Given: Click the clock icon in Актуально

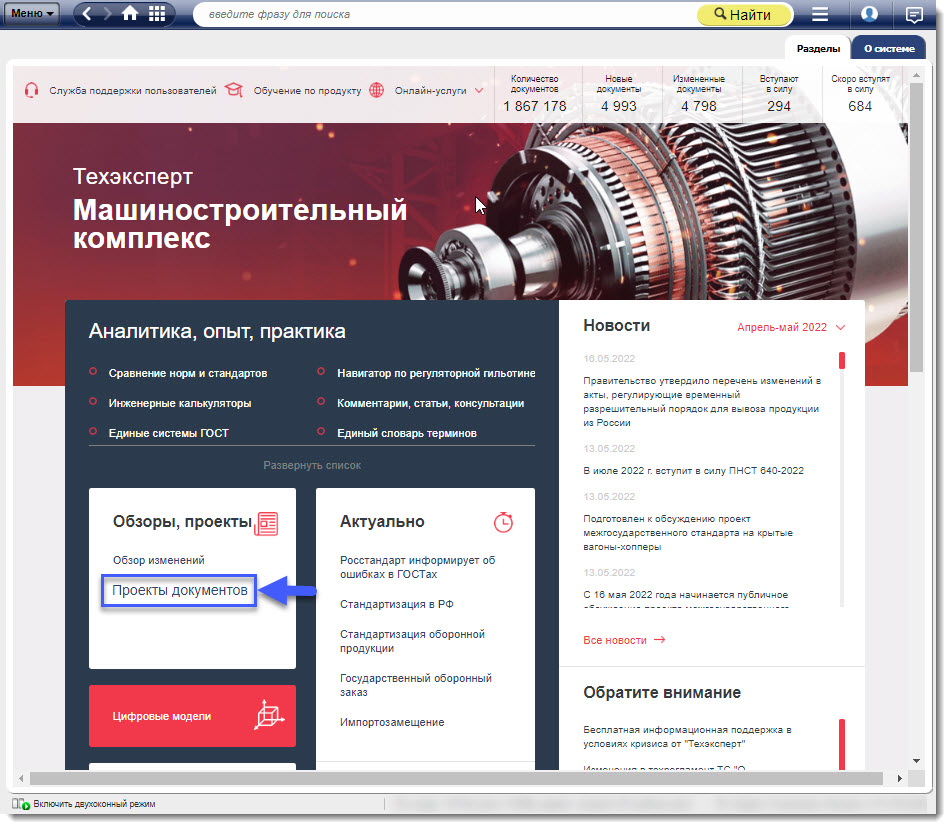Looking at the screenshot, I should point(503,522).
